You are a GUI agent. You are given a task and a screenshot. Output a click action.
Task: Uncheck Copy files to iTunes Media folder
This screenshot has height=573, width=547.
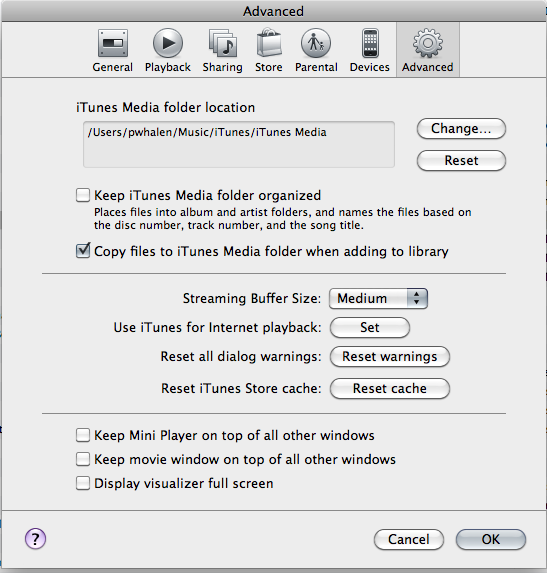(83, 251)
